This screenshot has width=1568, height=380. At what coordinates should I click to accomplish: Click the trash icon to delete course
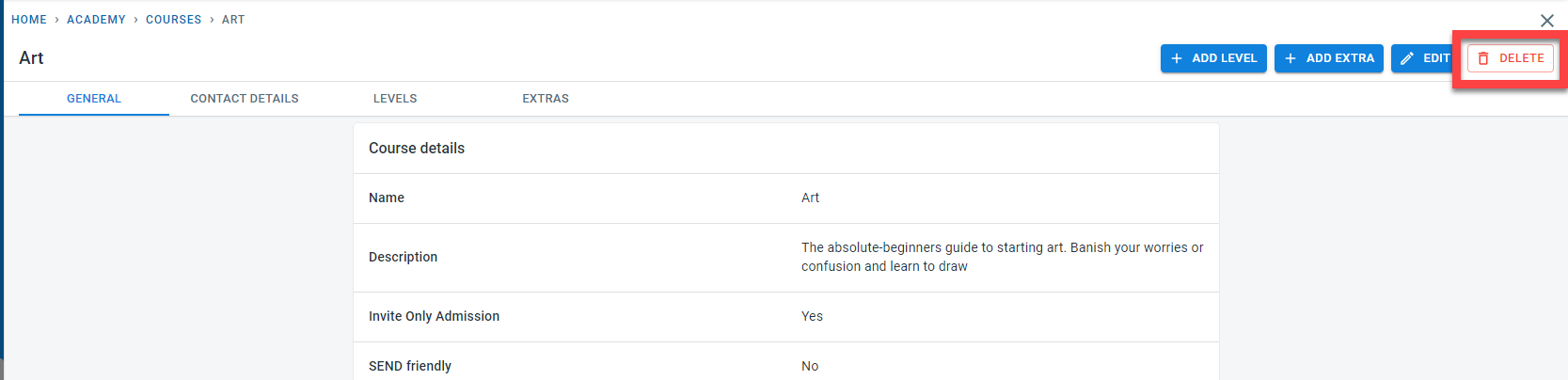coord(1483,58)
